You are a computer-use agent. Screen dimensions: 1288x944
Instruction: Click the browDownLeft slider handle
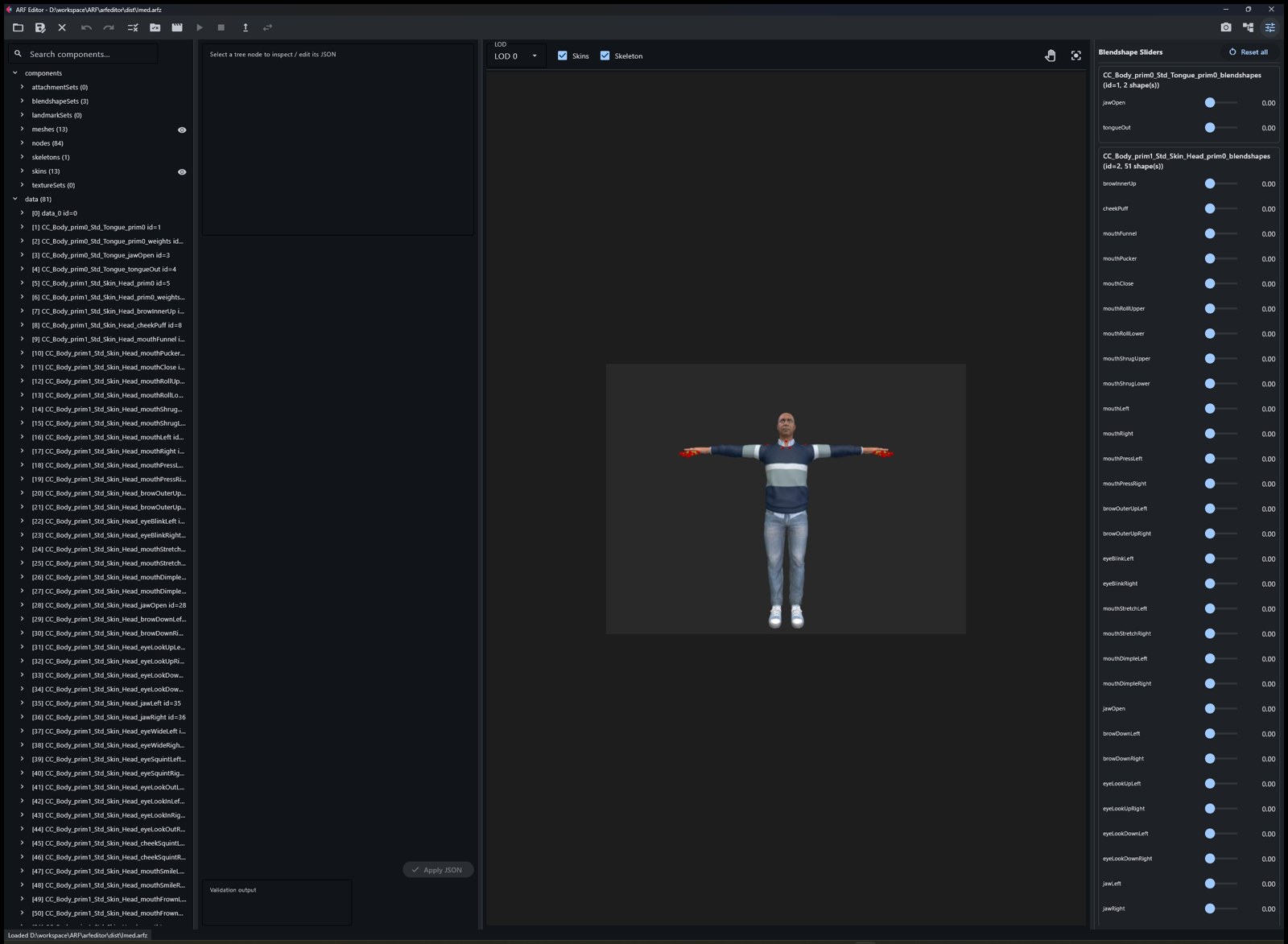click(1210, 734)
